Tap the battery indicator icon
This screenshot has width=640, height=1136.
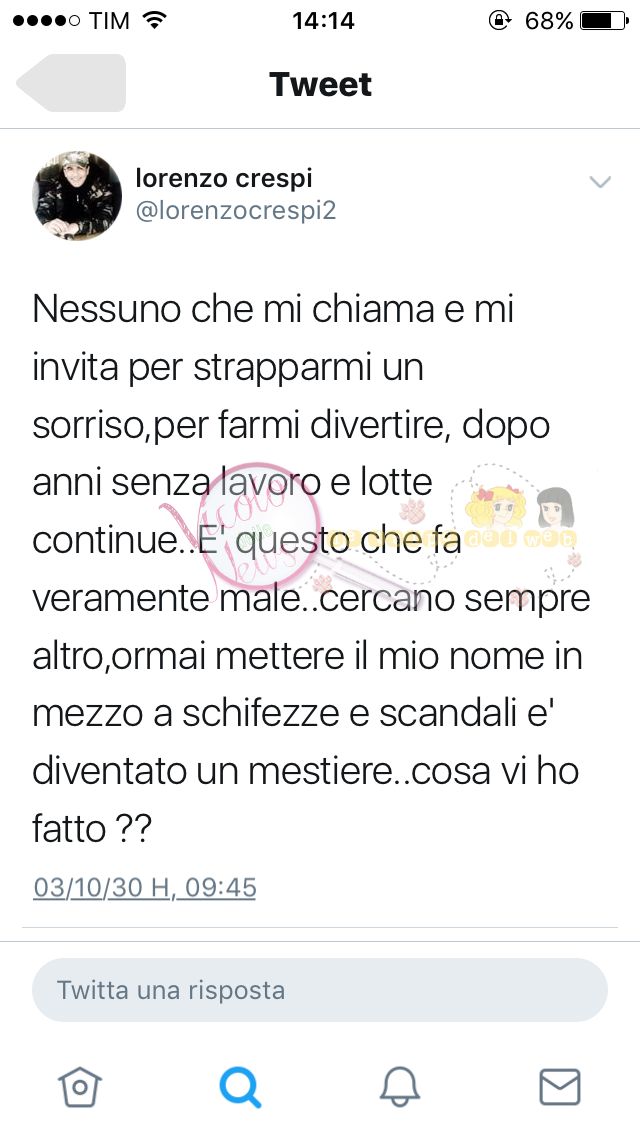point(604,21)
